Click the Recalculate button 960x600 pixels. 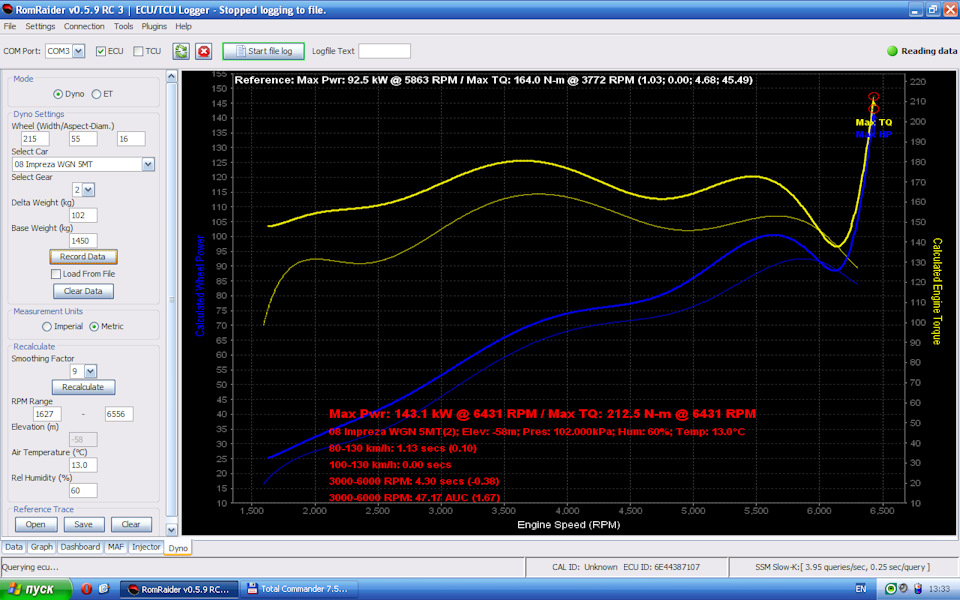click(x=83, y=388)
